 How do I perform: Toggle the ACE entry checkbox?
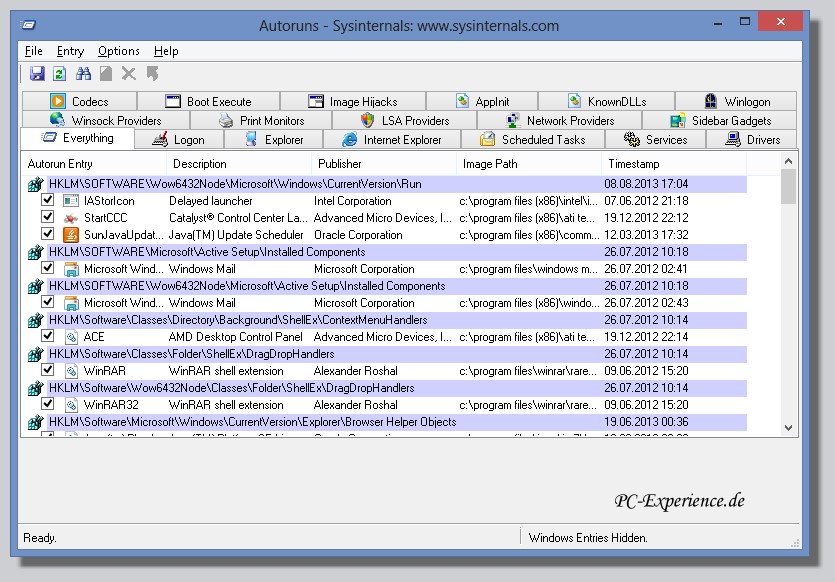coord(47,337)
